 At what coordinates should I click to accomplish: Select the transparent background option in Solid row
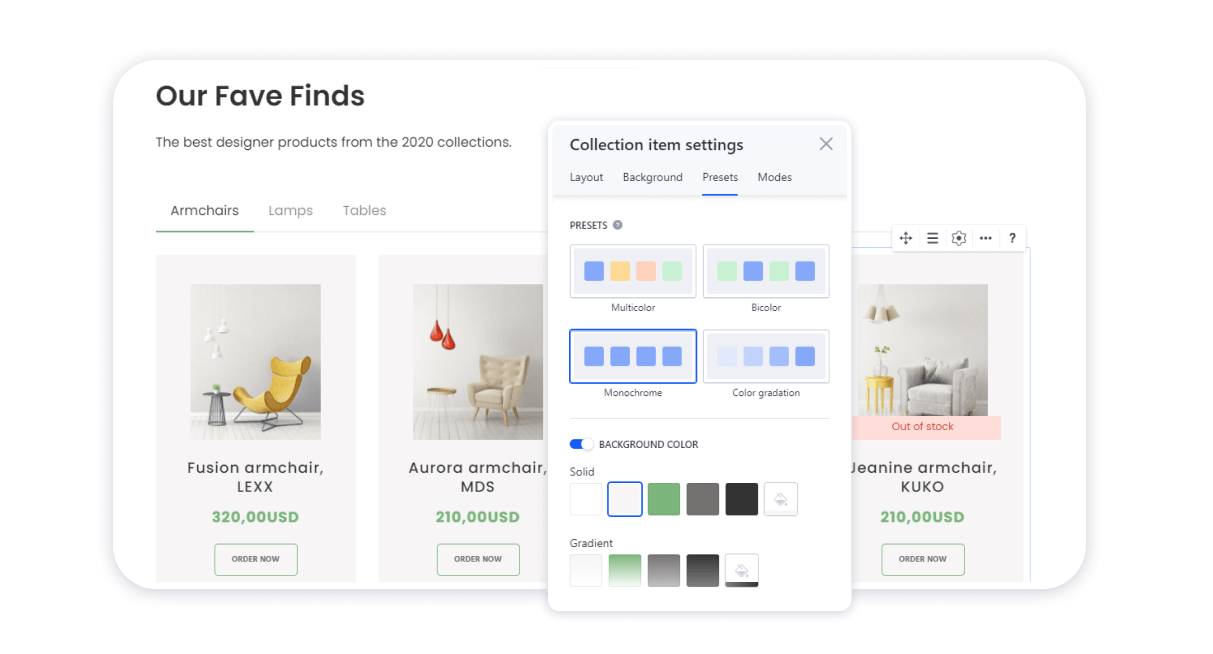pyautogui.click(x=781, y=498)
